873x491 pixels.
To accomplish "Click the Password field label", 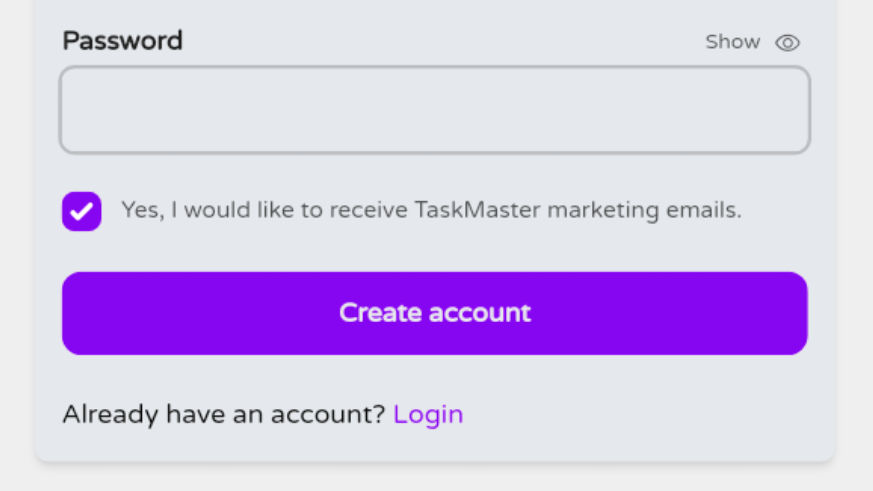I will pyautogui.click(x=122, y=41).
